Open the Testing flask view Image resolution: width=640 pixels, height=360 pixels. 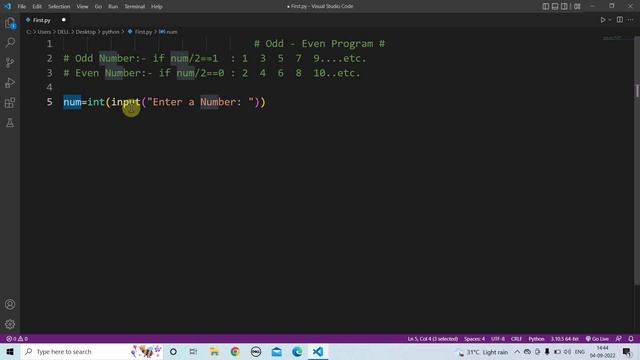click(x=10, y=122)
